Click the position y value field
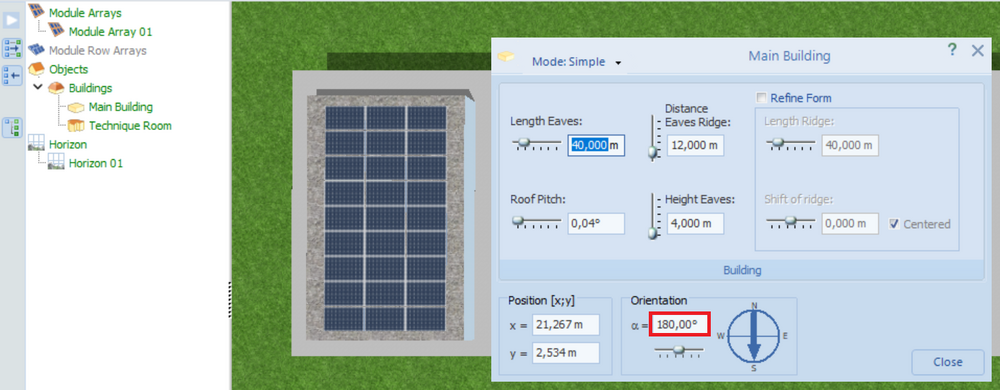This screenshot has height=390, width=1000. tap(566, 352)
